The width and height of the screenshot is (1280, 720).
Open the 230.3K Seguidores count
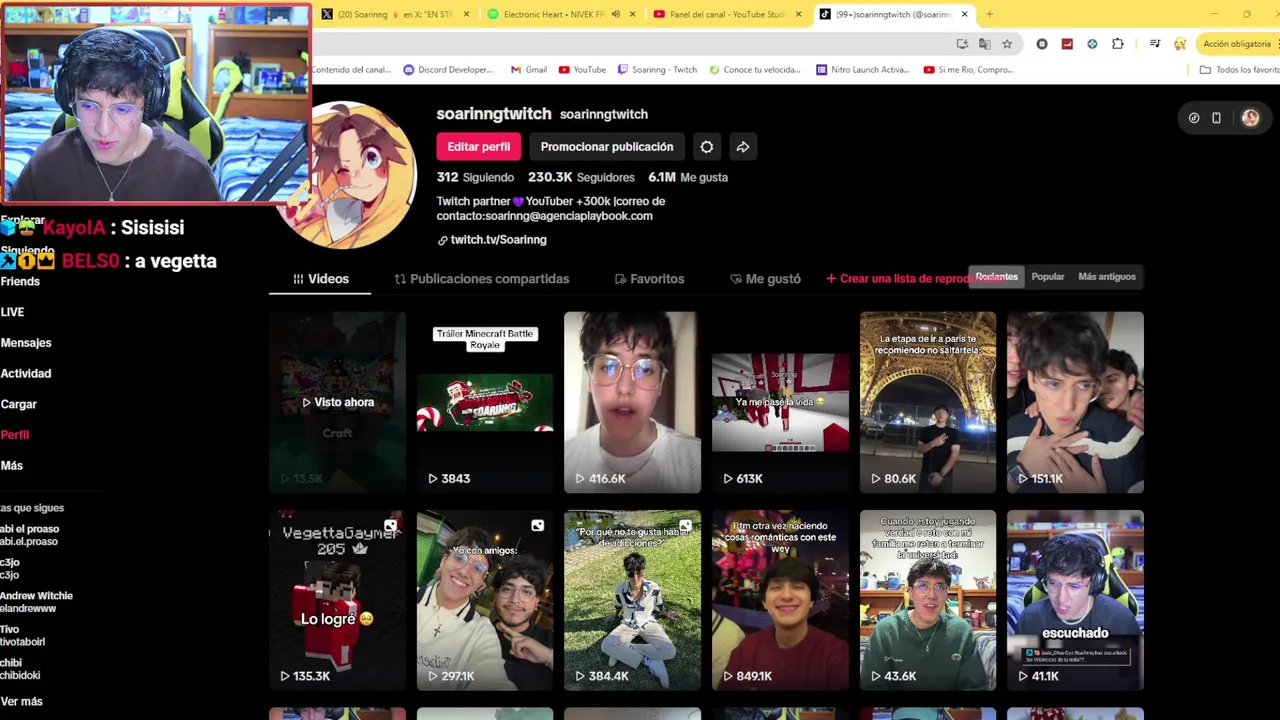(581, 177)
